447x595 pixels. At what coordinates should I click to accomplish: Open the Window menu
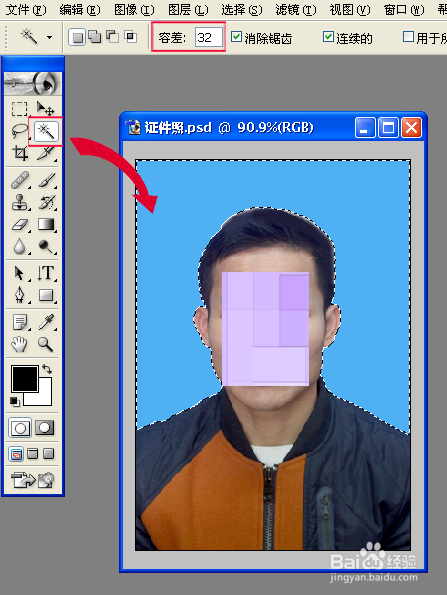404,9
